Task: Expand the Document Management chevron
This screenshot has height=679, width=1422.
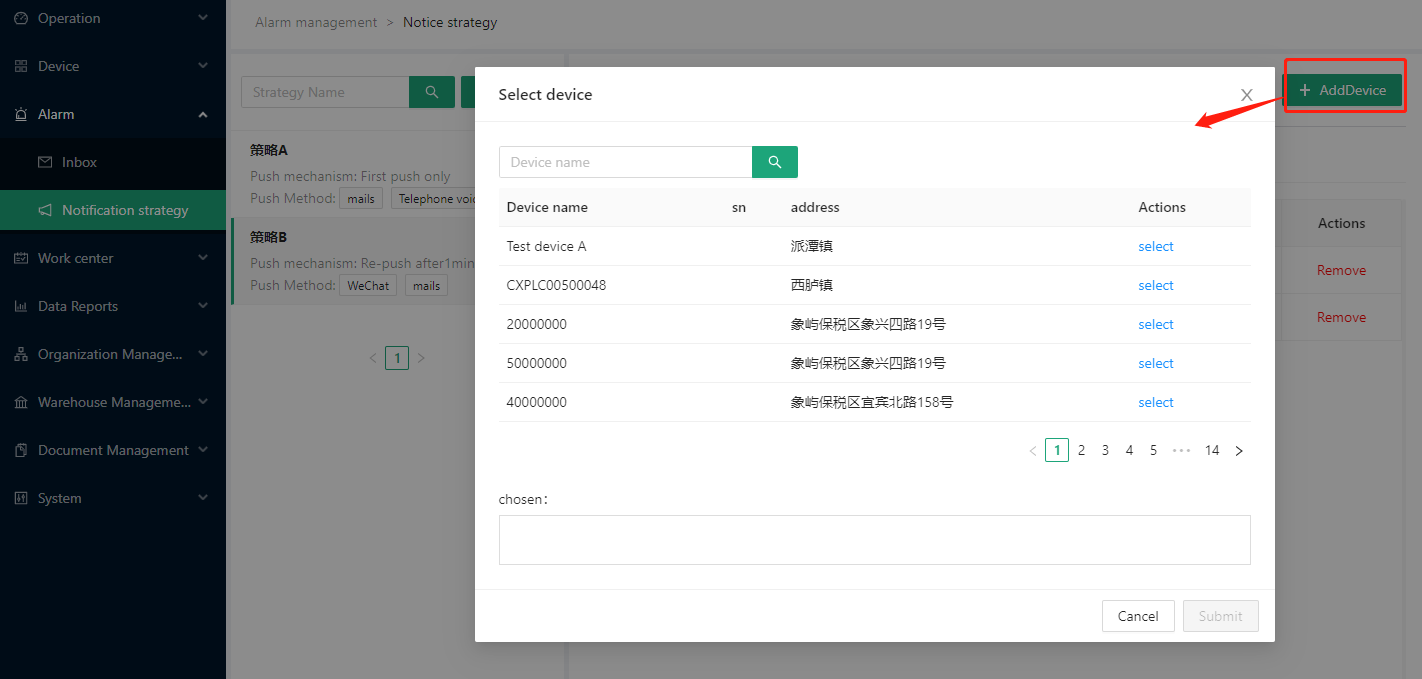Action: tap(203, 450)
